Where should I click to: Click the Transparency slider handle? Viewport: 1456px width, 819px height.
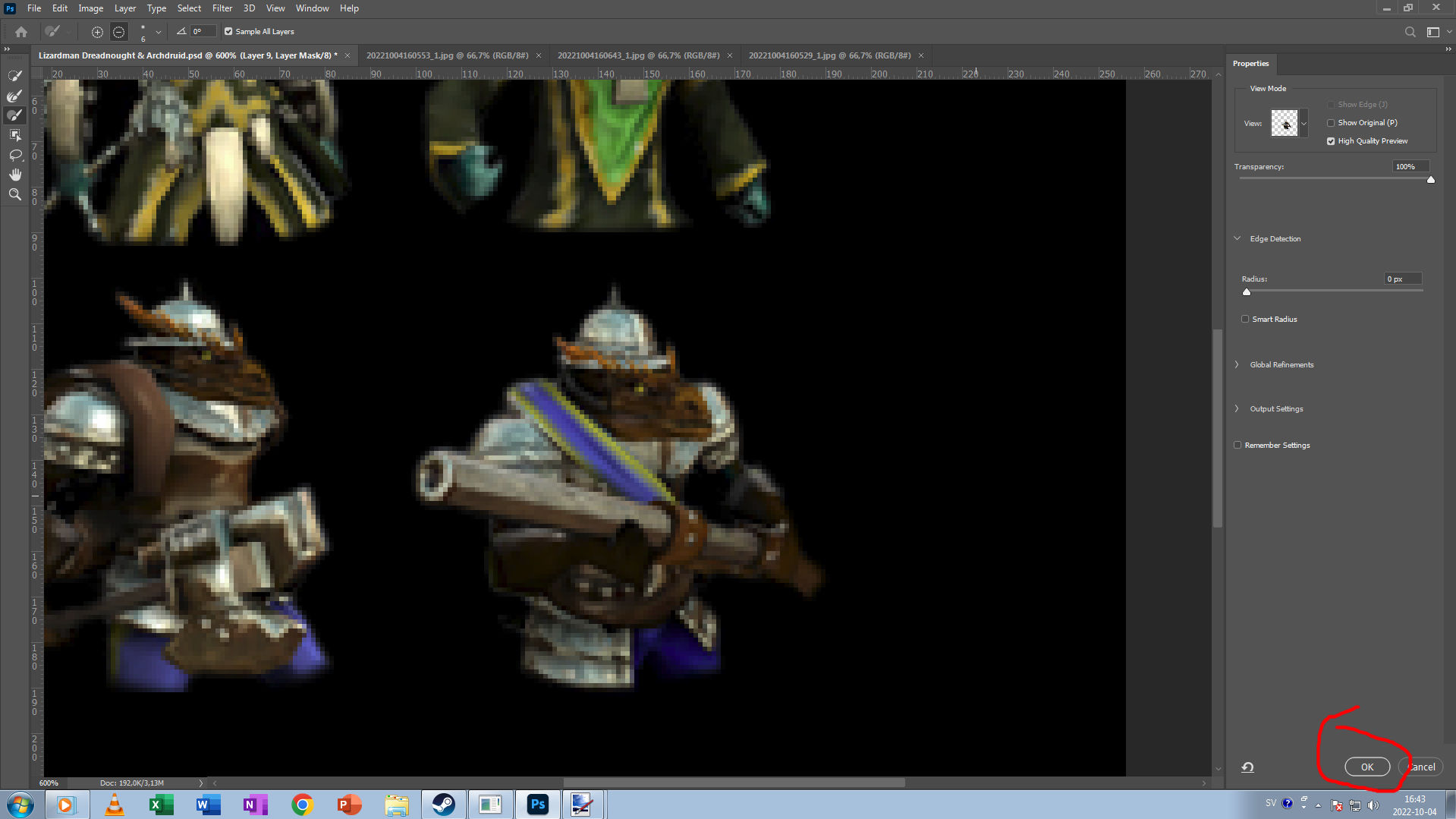[x=1431, y=180]
